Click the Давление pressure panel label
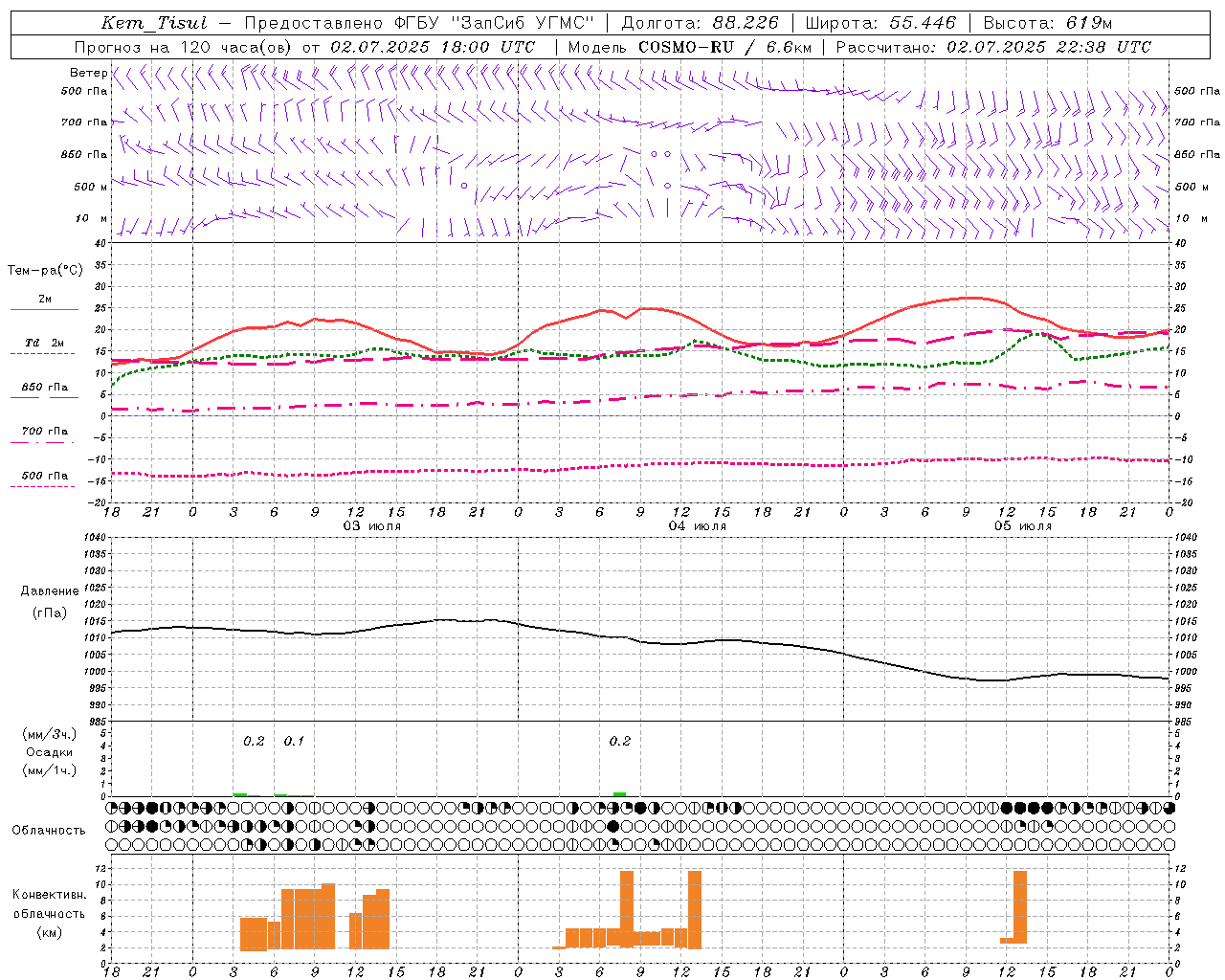This screenshot has width=1225, height=980. click(50, 591)
